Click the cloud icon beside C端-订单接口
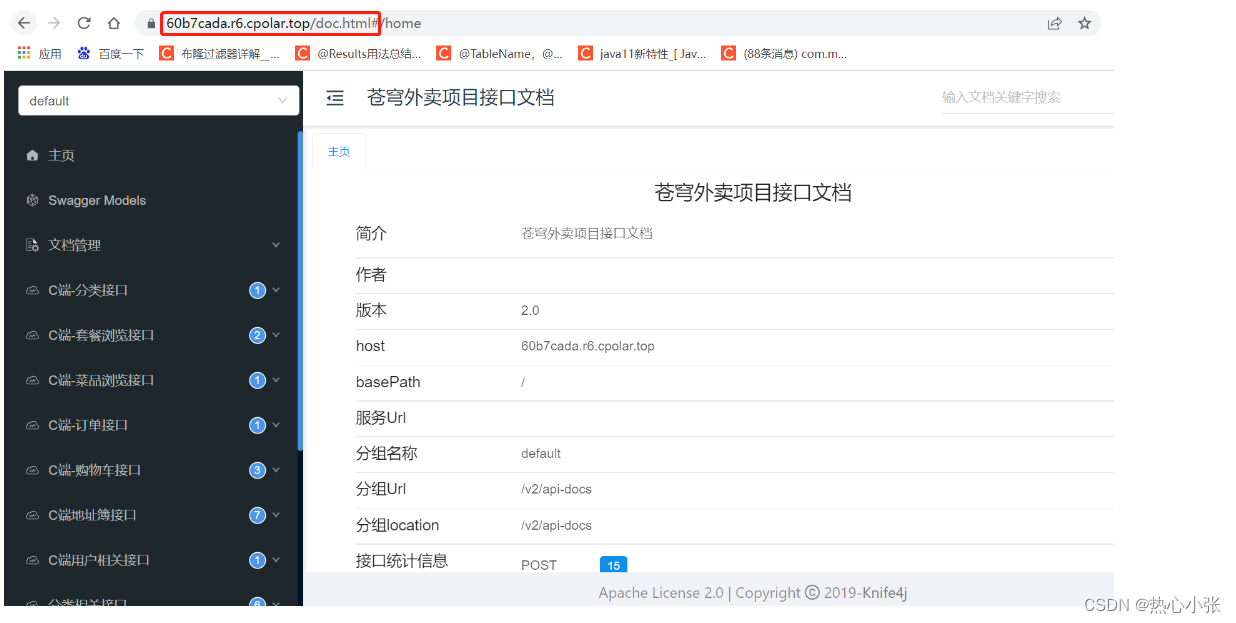 (32, 425)
